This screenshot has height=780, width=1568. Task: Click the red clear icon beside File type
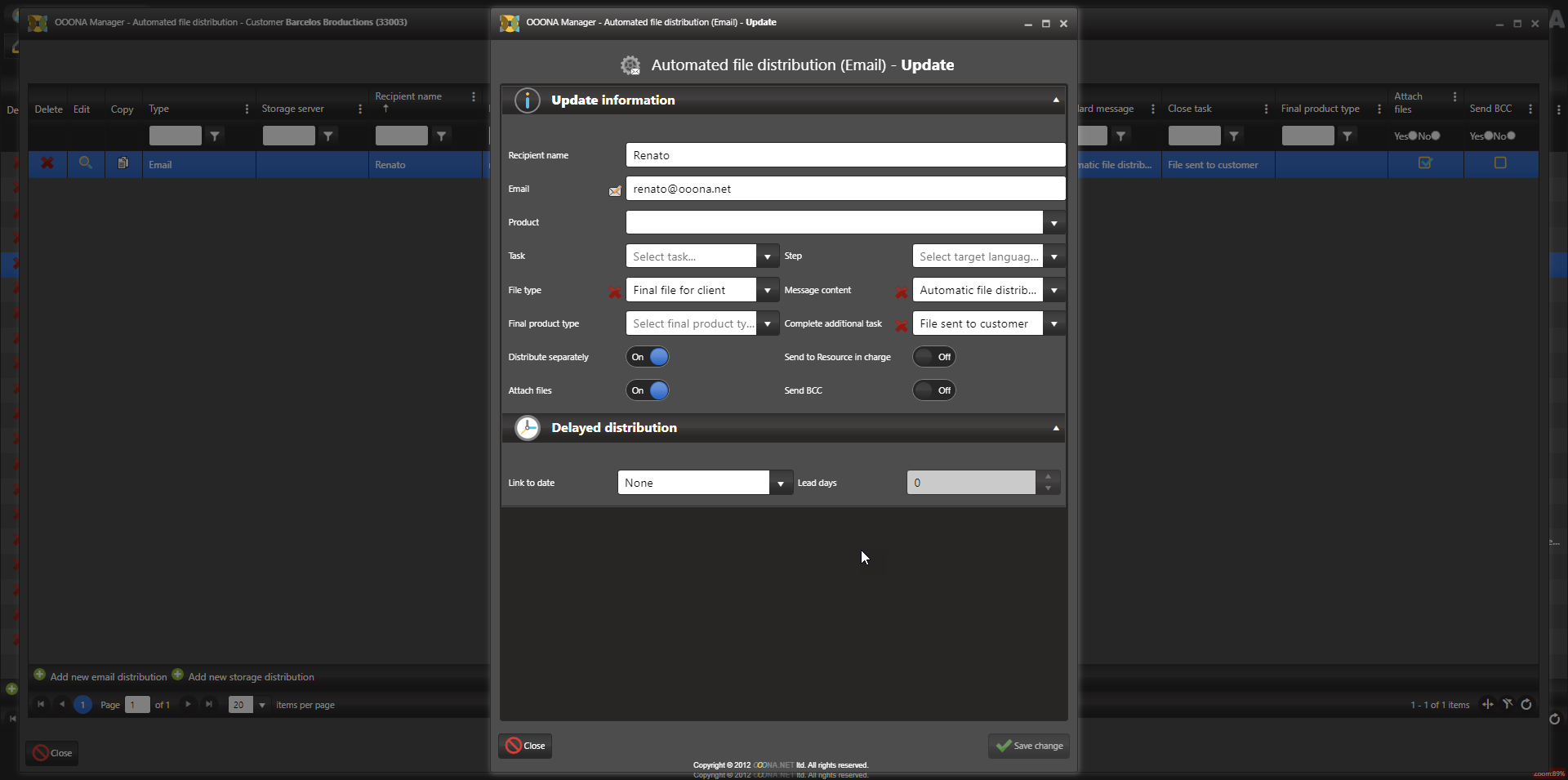[x=615, y=292]
